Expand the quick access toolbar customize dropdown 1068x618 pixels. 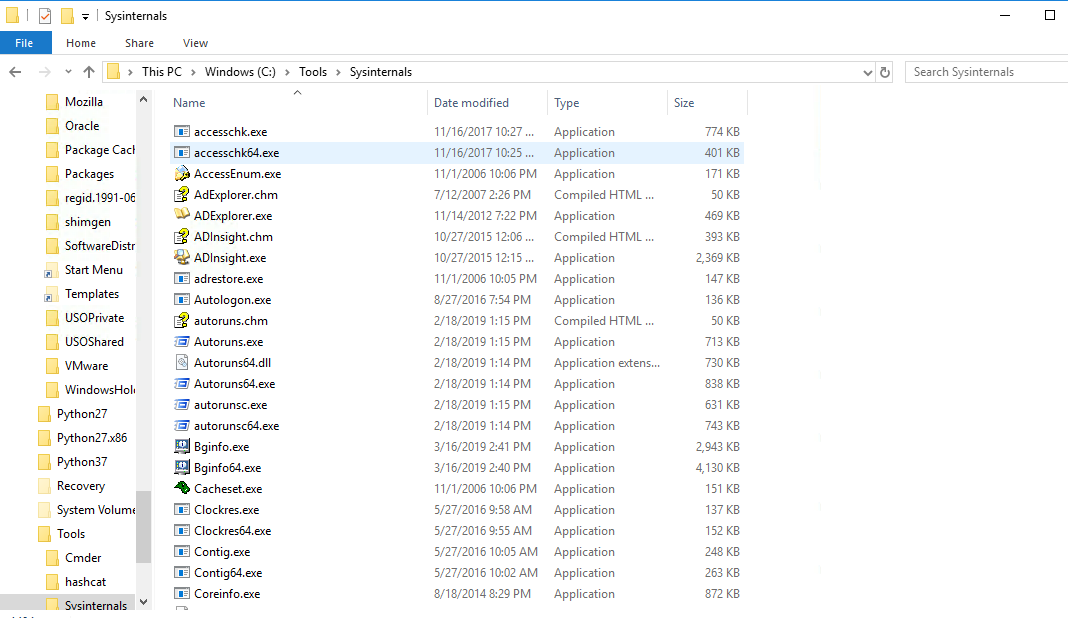pos(86,16)
